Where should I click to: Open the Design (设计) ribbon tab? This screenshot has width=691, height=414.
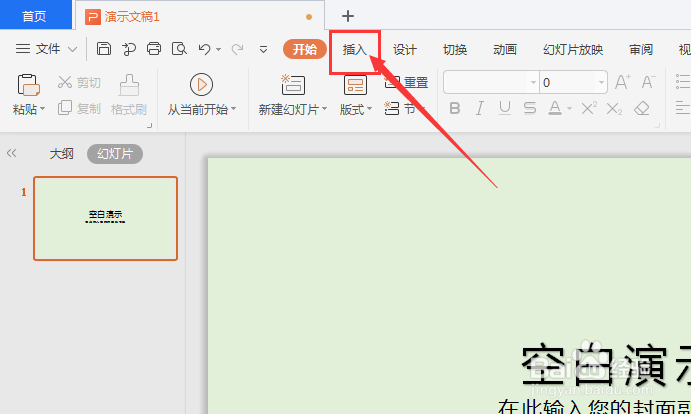[405, 49]
